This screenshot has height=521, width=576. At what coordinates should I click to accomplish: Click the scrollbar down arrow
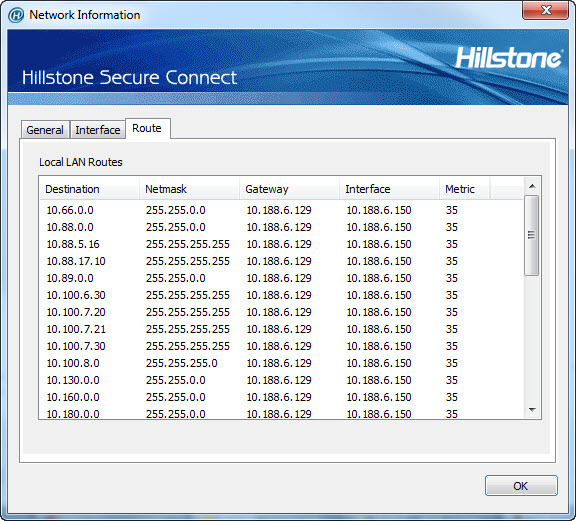tap(532, 409)
